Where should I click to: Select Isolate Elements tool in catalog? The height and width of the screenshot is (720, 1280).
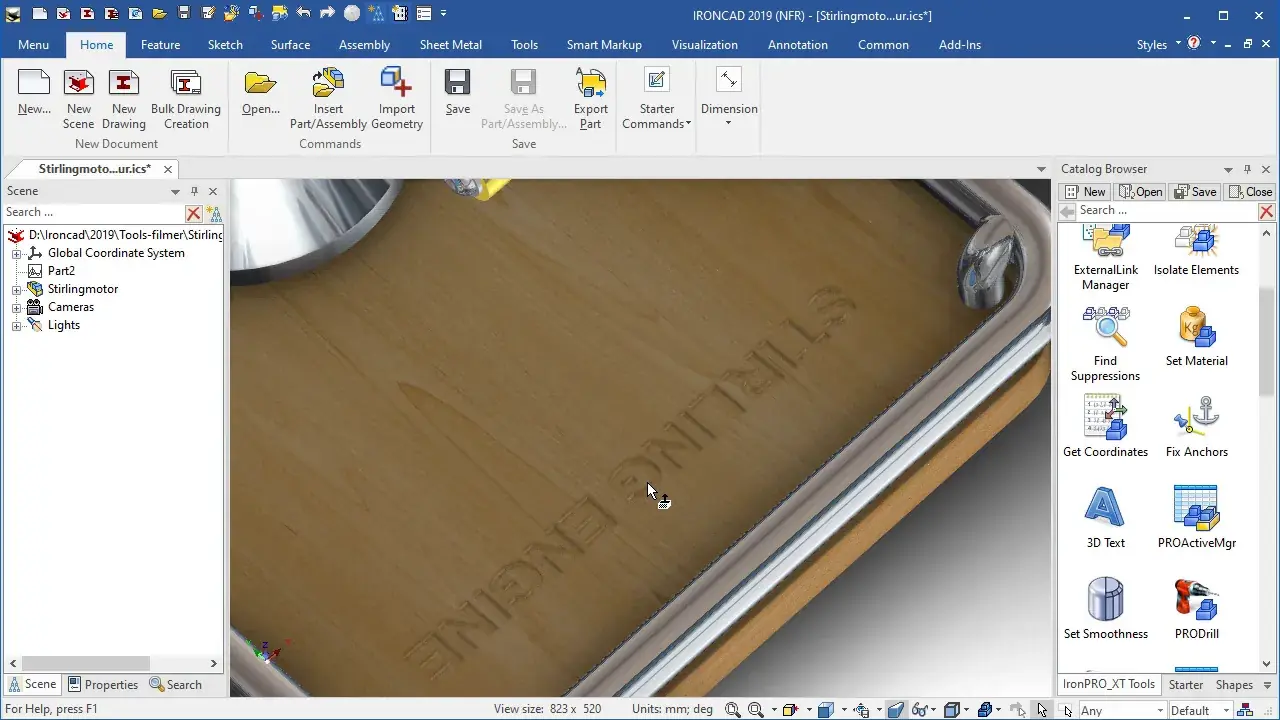point(1196,251)
